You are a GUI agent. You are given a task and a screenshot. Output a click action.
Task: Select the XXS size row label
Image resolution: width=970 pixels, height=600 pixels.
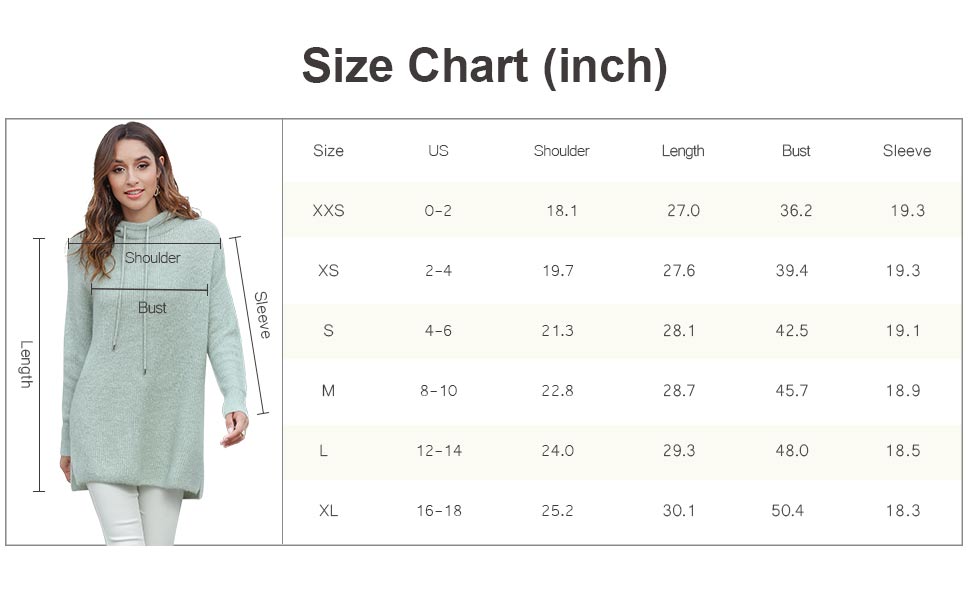(x=328, y=211)
